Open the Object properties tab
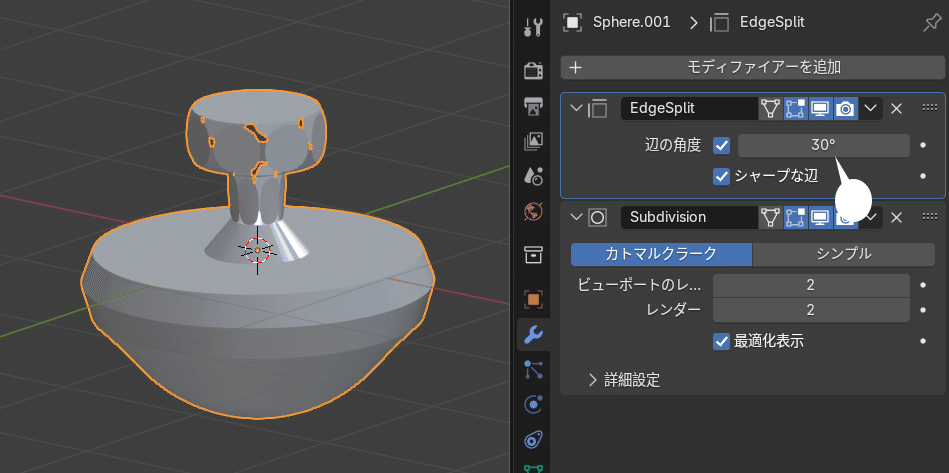This screenshot has height=473, width=949. click(533, 299)
